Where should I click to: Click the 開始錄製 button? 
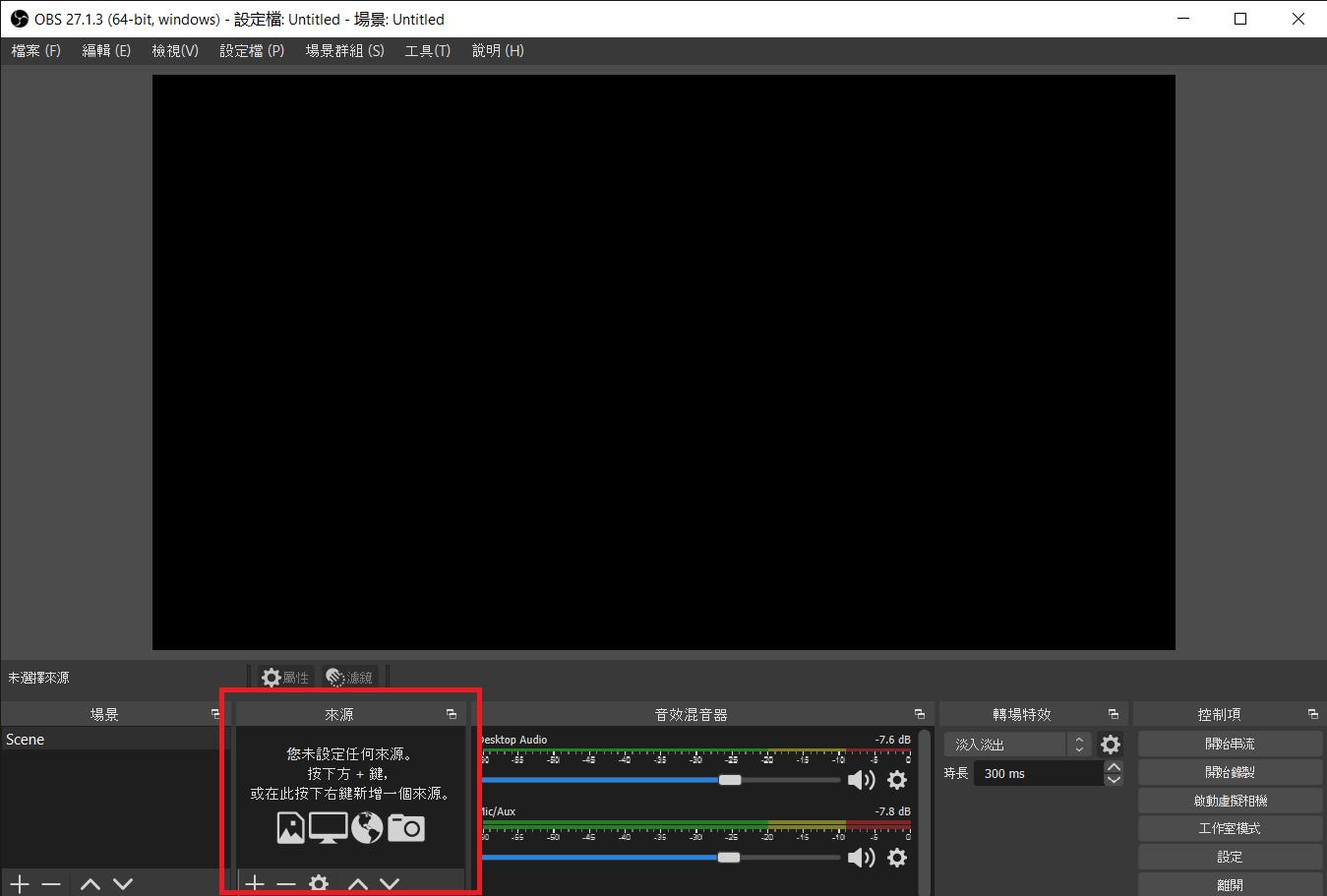click(x=1229, y=772)
